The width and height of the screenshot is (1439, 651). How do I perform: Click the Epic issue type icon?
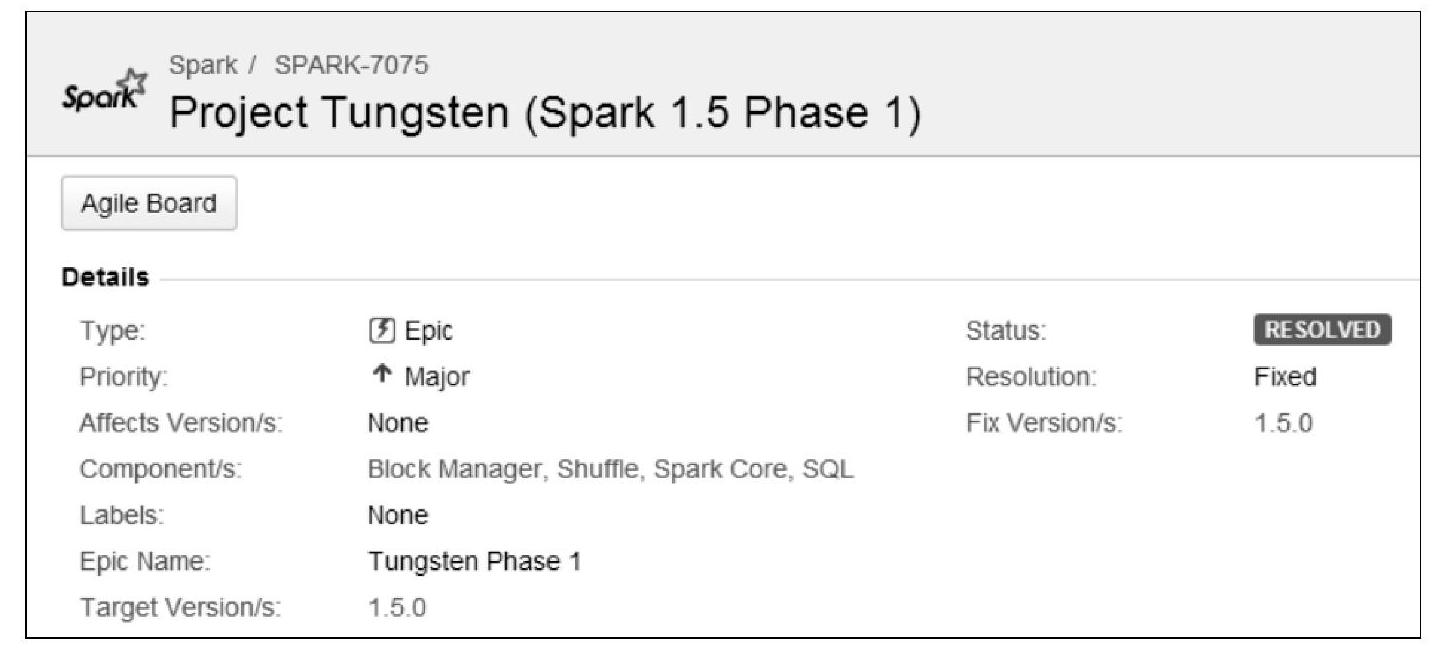(x=381, y=331)
